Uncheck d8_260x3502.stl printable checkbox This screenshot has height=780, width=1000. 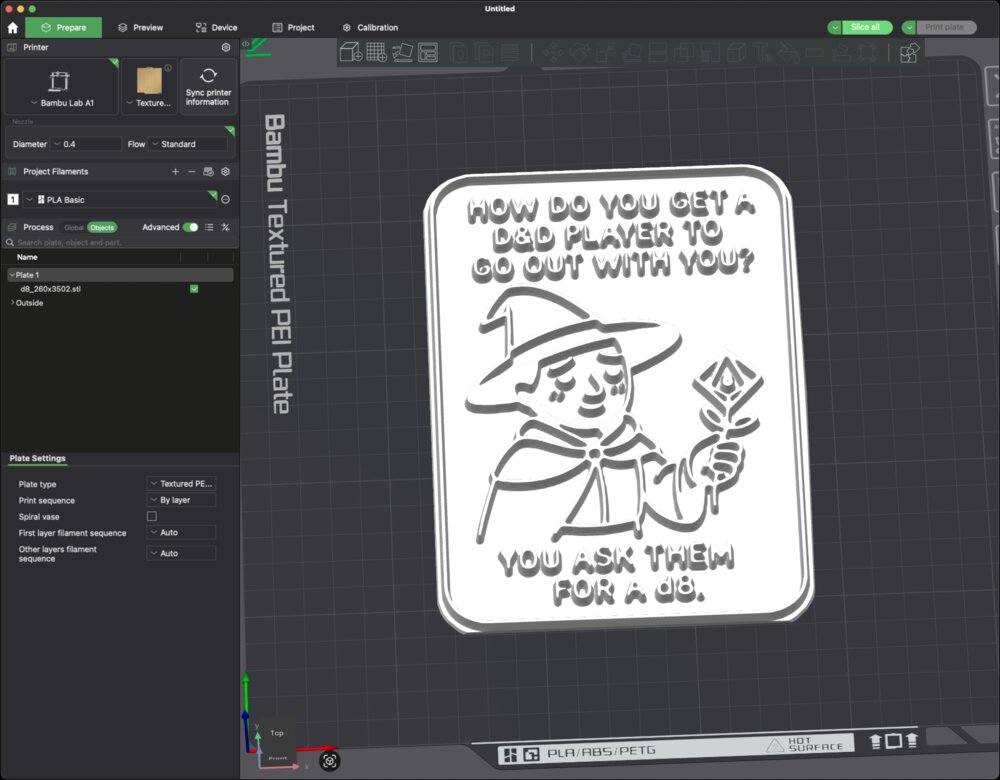click(x=194, y=289)
